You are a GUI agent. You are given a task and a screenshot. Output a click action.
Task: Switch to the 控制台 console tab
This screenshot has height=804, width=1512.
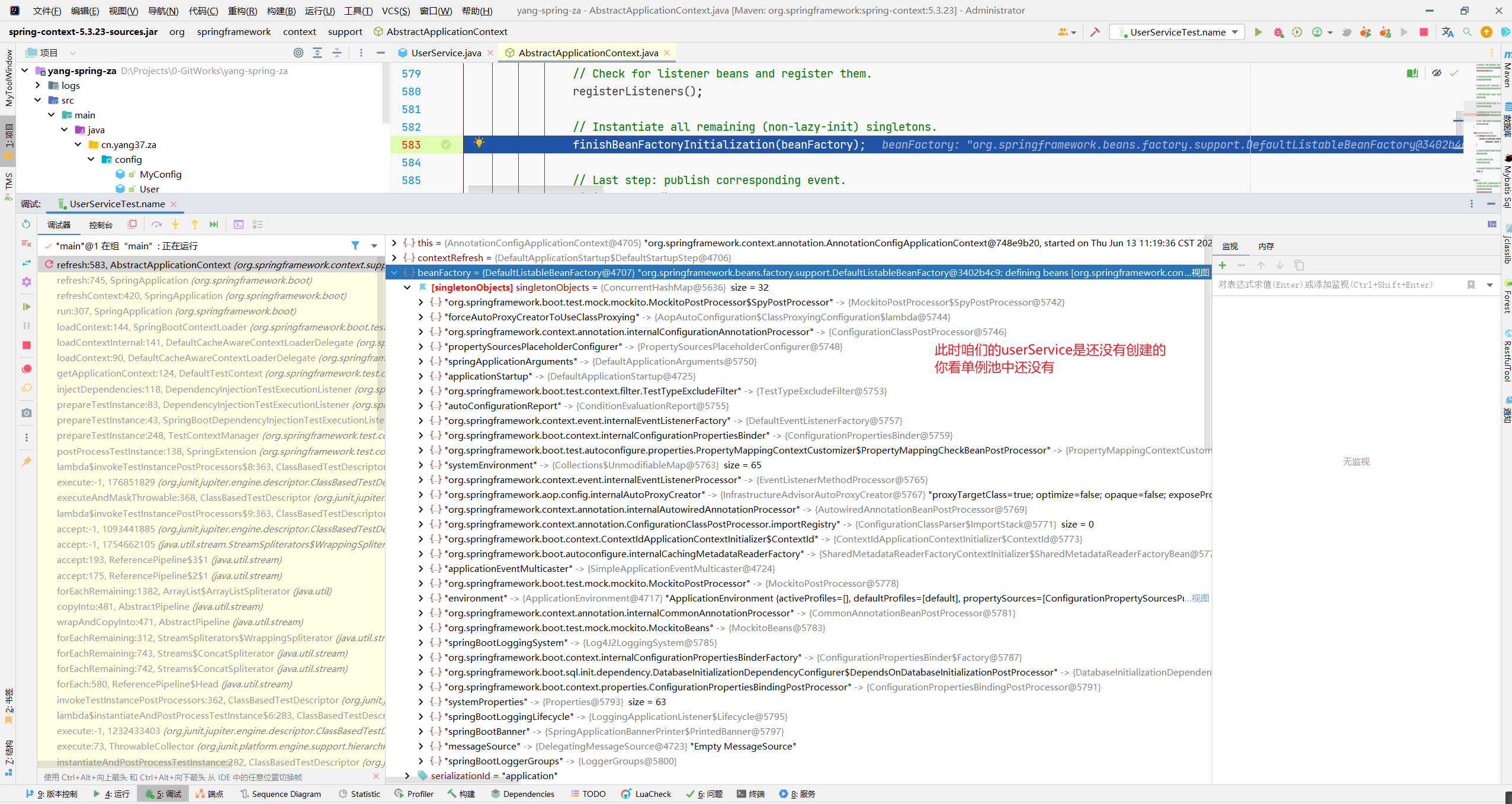[101, 225]
